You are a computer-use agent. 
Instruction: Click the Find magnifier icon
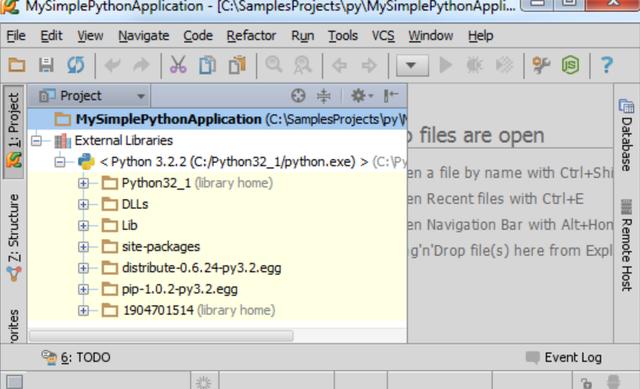coord(273,65)
